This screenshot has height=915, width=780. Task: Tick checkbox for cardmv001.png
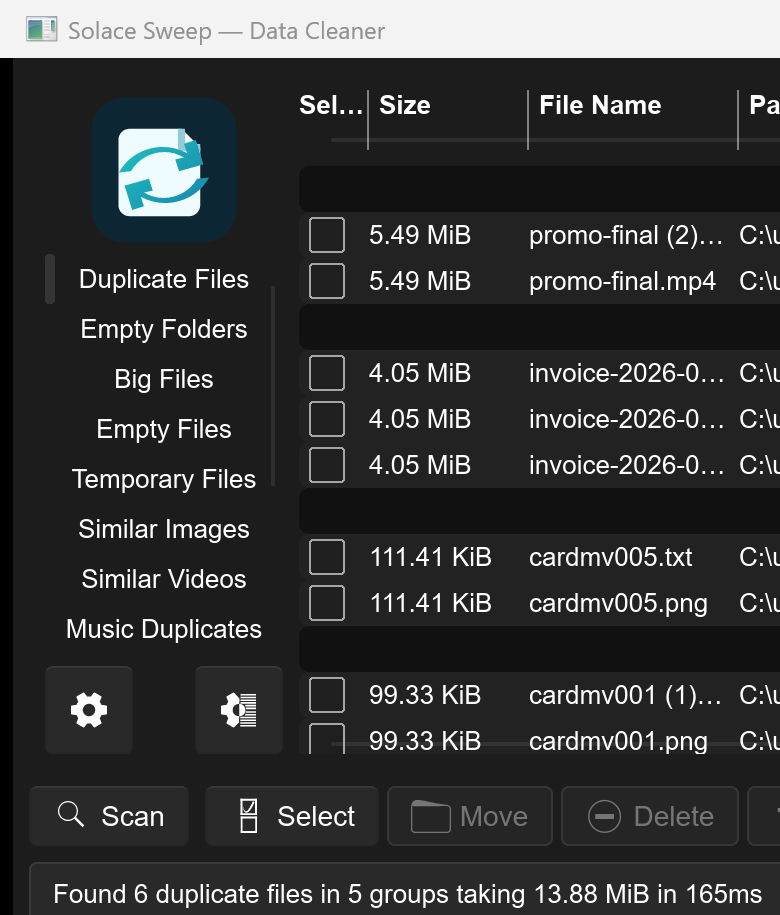327,739
